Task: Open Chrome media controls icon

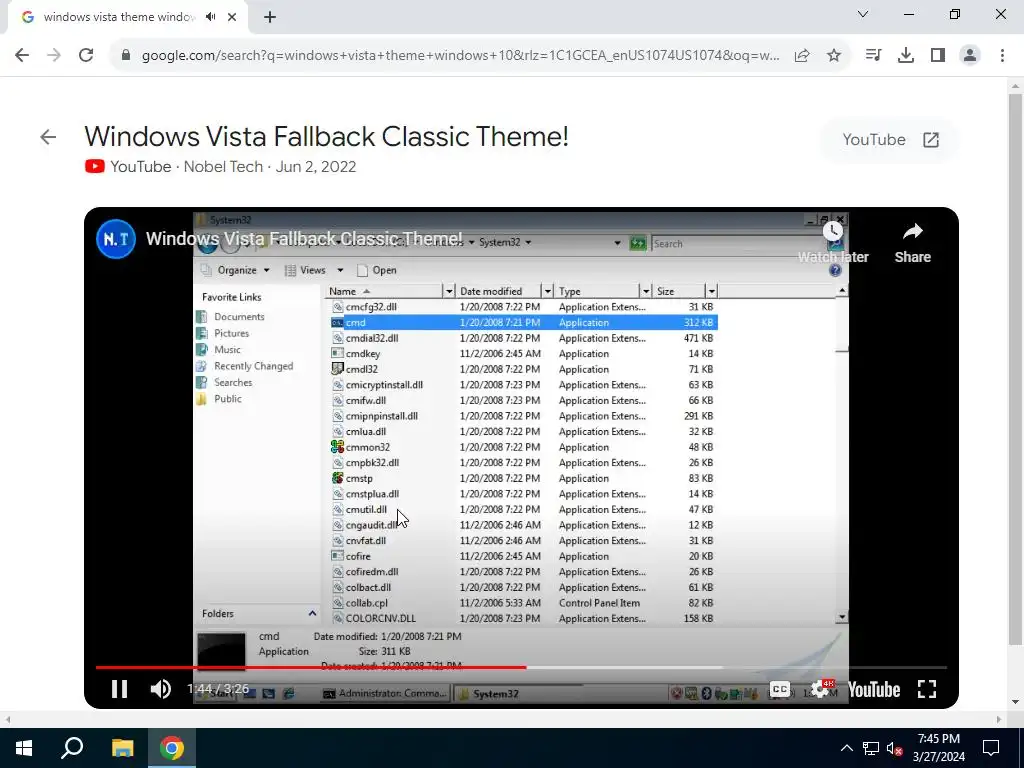Action: [x=873, y=56]
